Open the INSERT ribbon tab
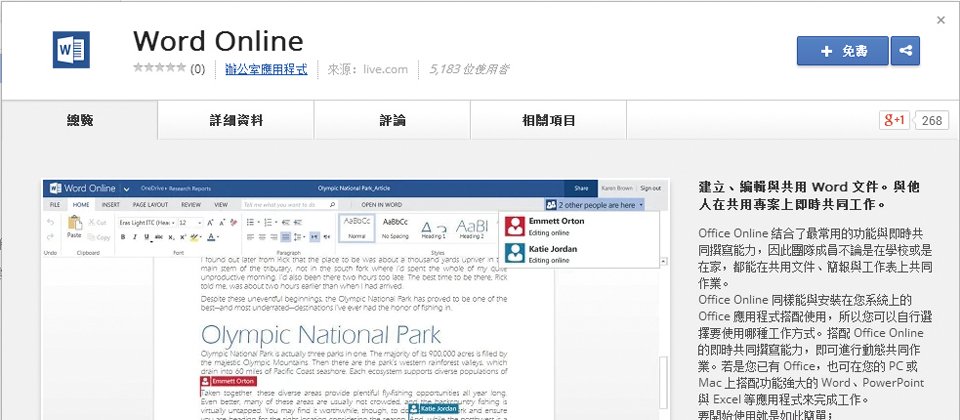The height and width of the screenshot is (420, 960). coord(111,204)
